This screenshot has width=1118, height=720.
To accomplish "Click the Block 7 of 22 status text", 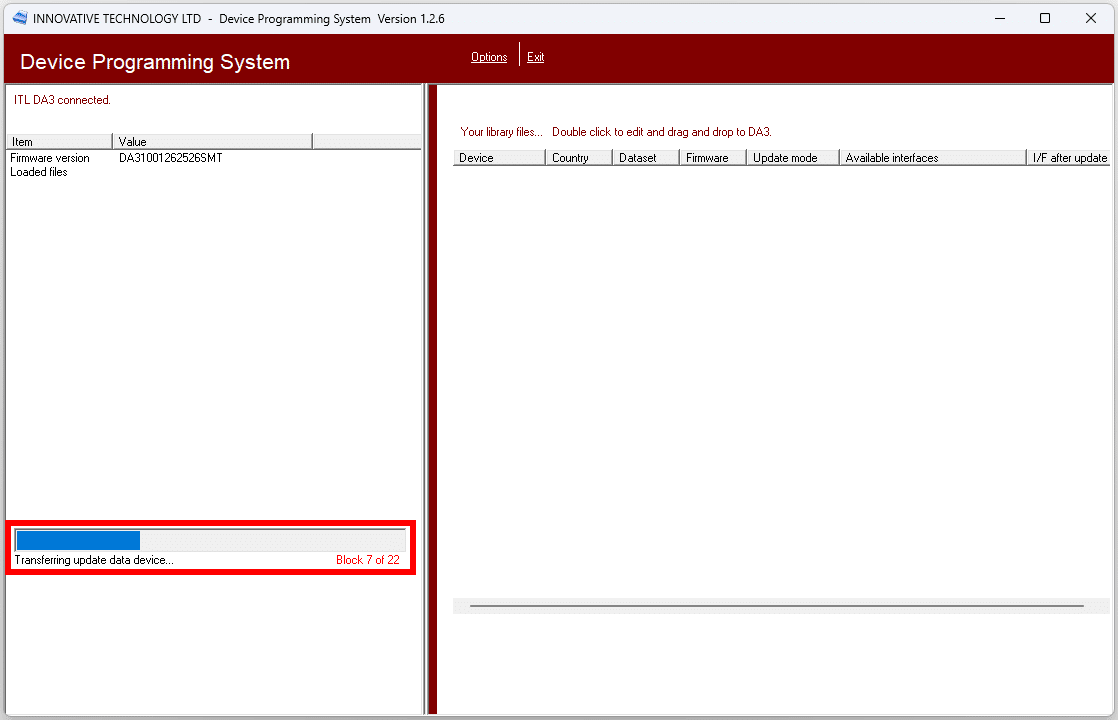I will coord(367,560).
